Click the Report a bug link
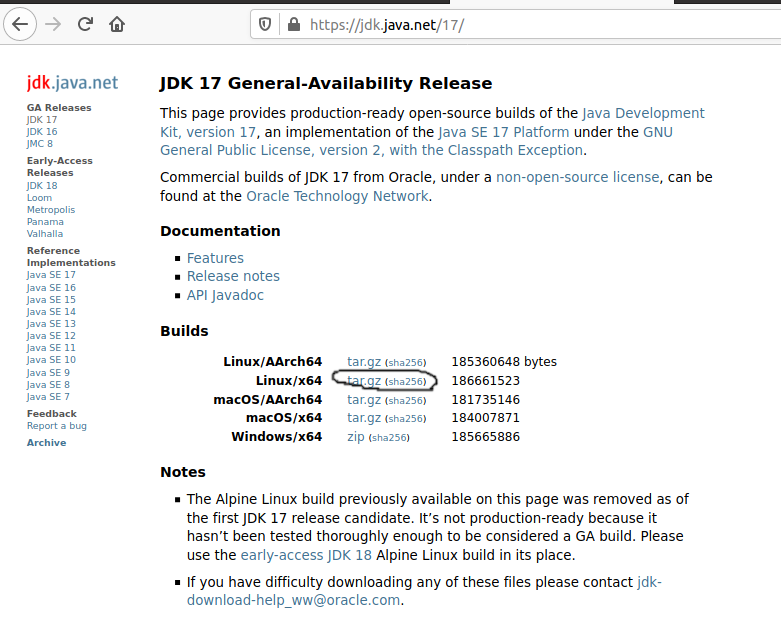The width and height of the screenshot is (781, 624). [x=57, y=426]
